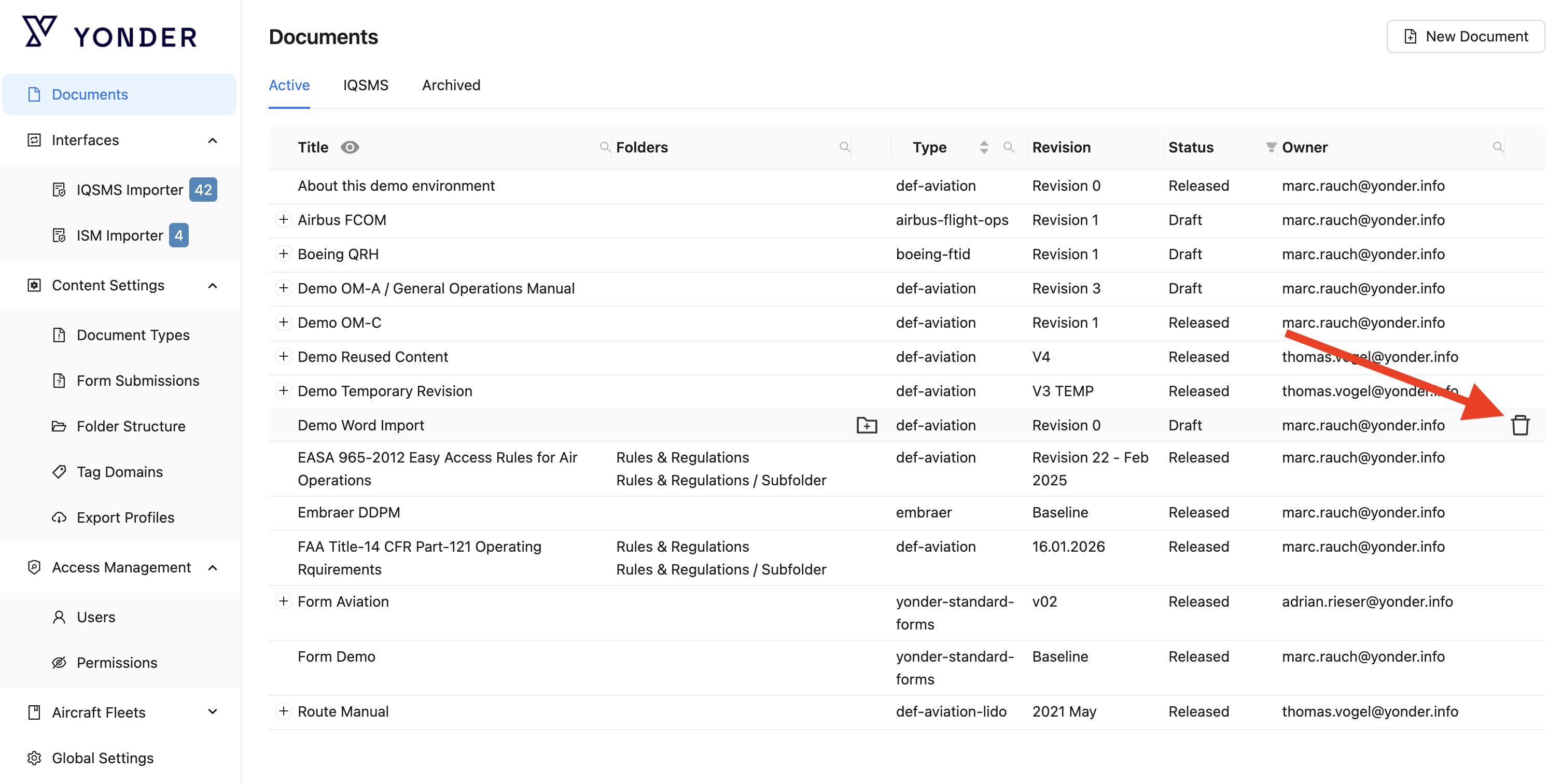The height and width of the screenshot is (784, 1563).
Task: Switch to the IQSMS tab
Action: pyautogui.click(x=365, y=85)
